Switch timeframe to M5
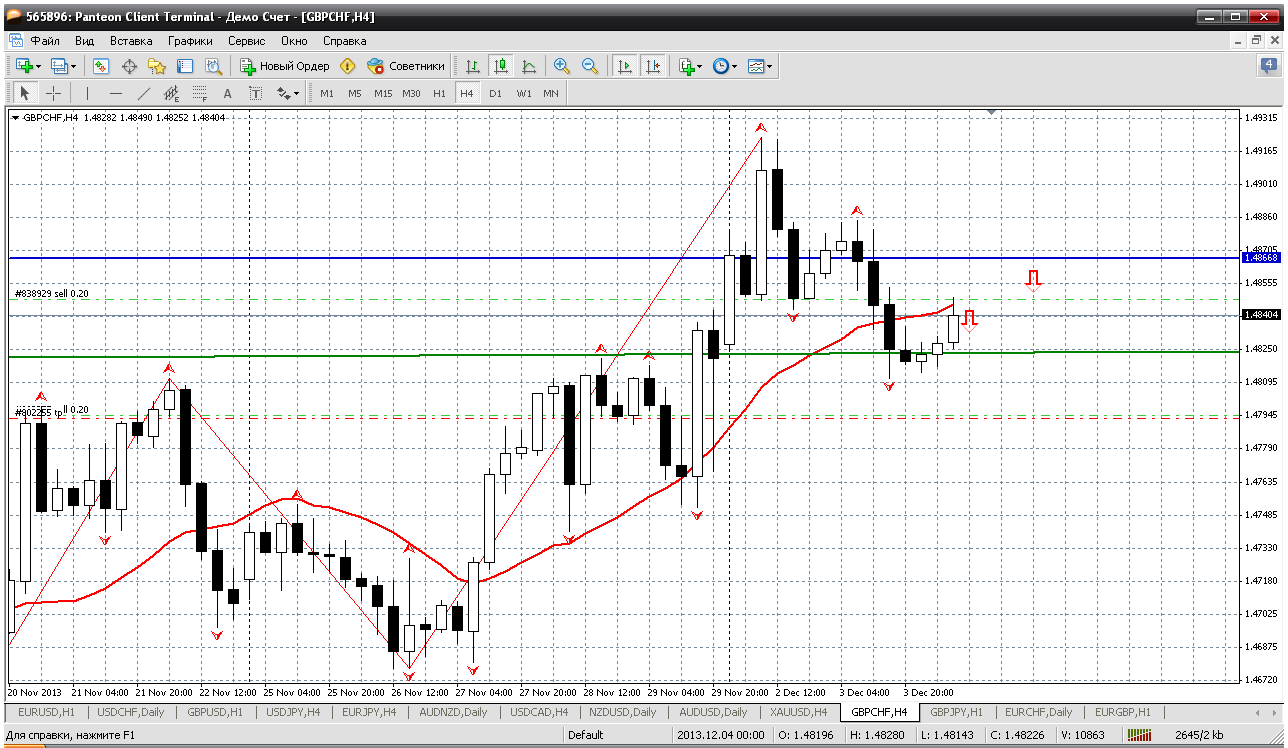 (355, 93)
